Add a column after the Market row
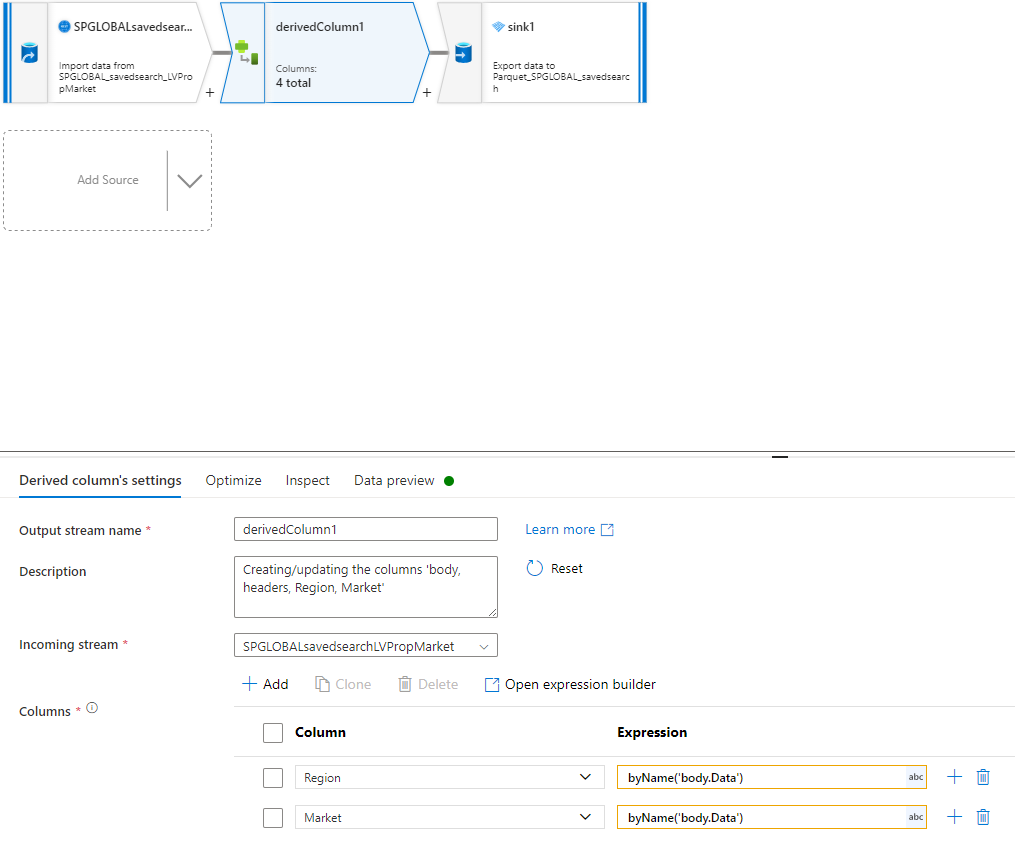This screenshot has width=1015, height=854. [x=954, y=817]
